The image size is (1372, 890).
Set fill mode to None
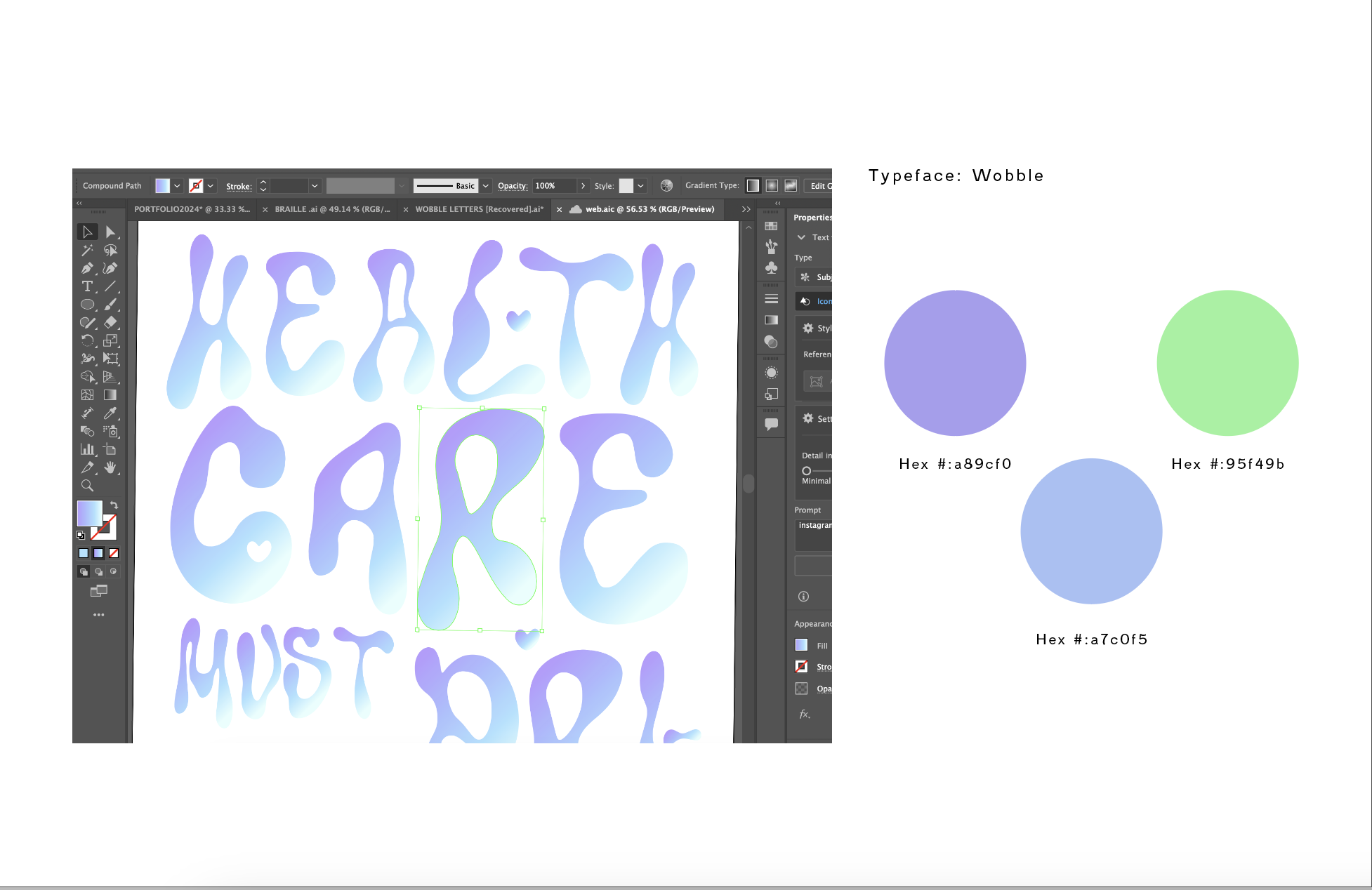[114, 553]
